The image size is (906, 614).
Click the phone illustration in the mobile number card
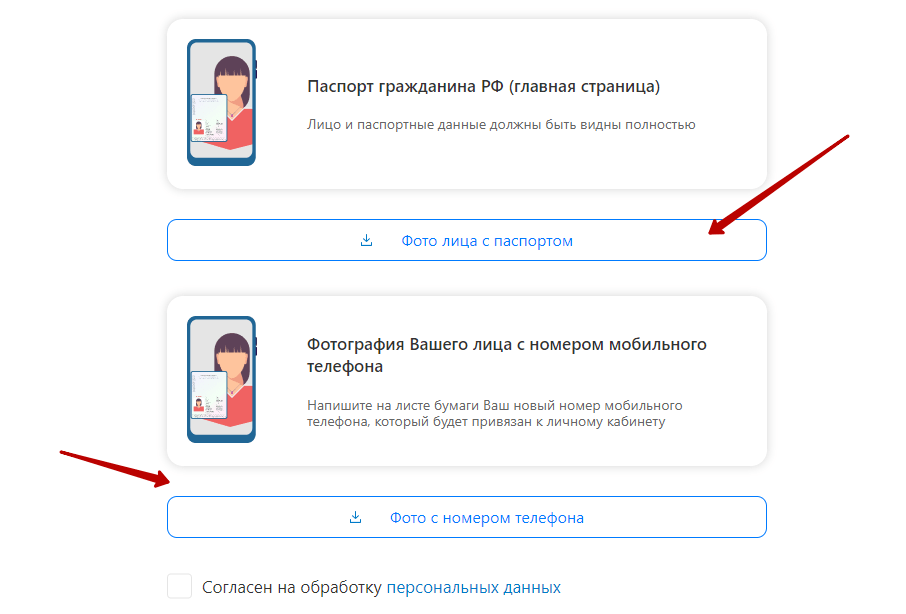point(222,379)
